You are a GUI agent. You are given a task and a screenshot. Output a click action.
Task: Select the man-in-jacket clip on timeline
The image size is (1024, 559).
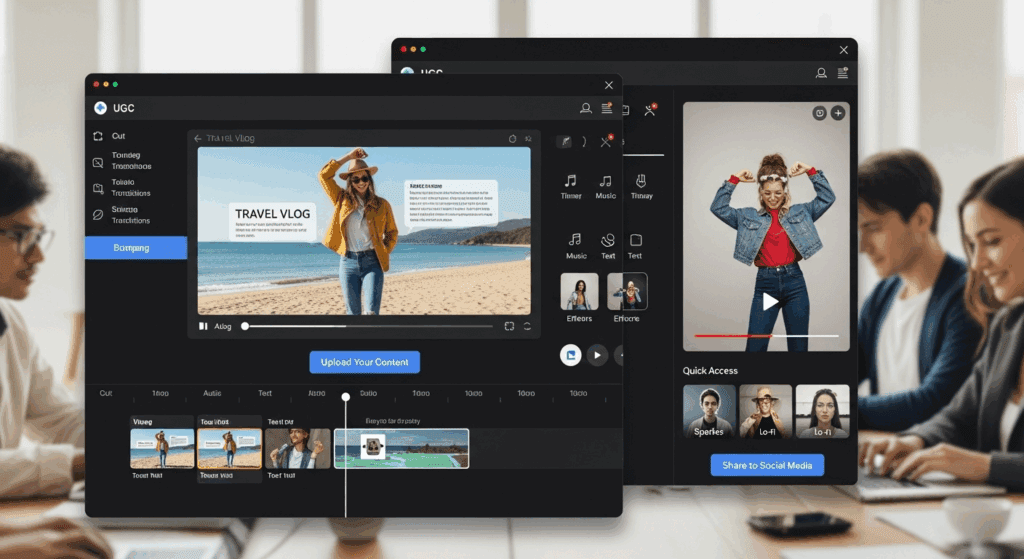click(297, 448)
